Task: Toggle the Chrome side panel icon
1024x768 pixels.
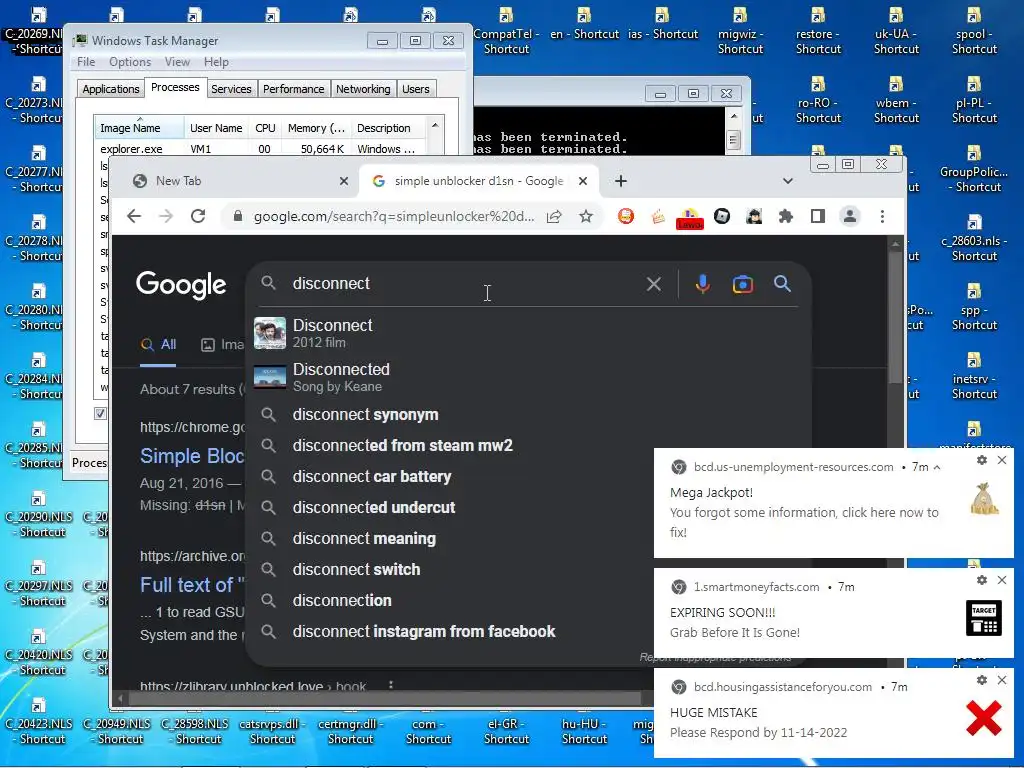Action: pos(818,216)
